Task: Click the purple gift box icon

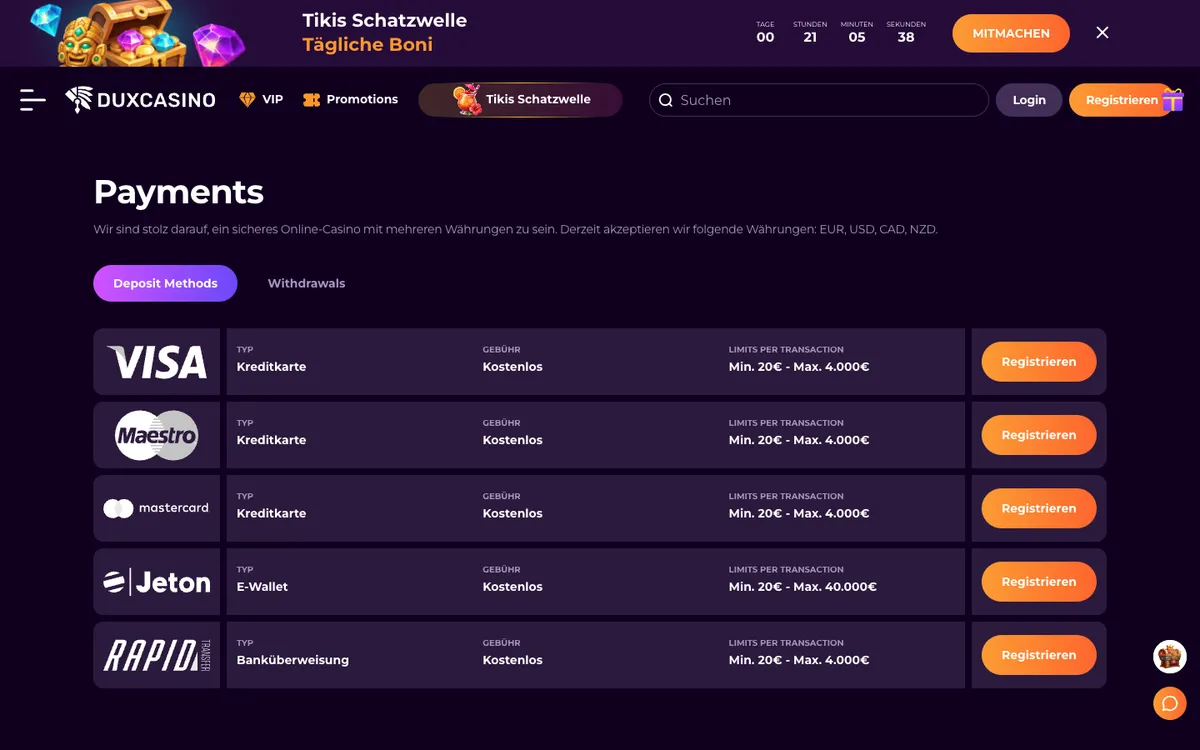Action: coord(1173,100)
